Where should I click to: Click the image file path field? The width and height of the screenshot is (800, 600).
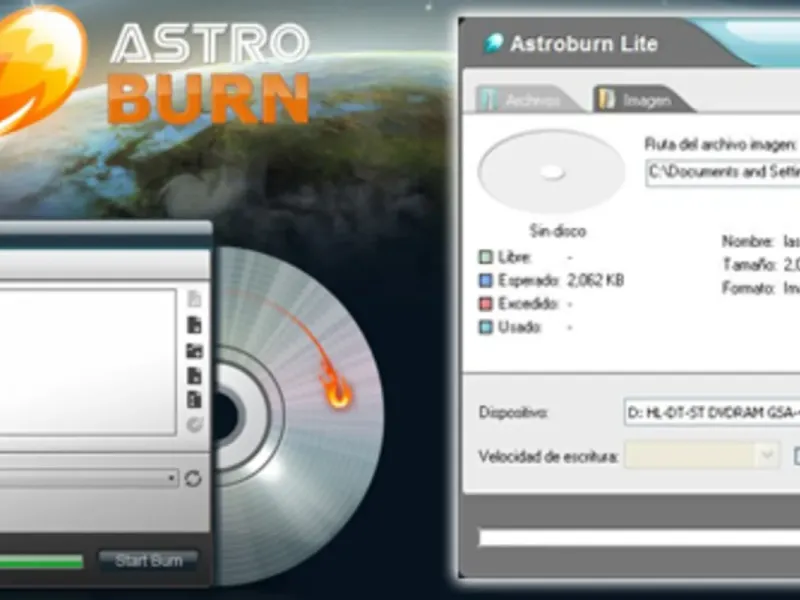(722, 173)
